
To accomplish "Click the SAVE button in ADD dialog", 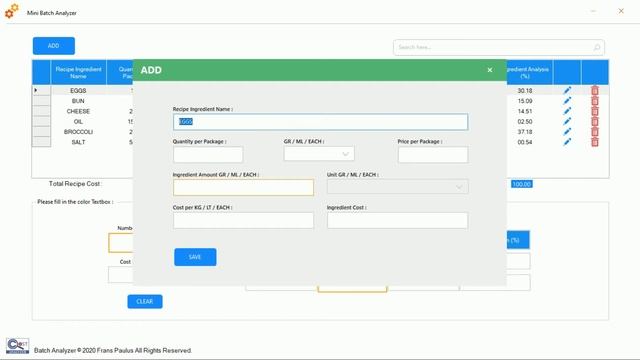I will click(x=195, y=257).
